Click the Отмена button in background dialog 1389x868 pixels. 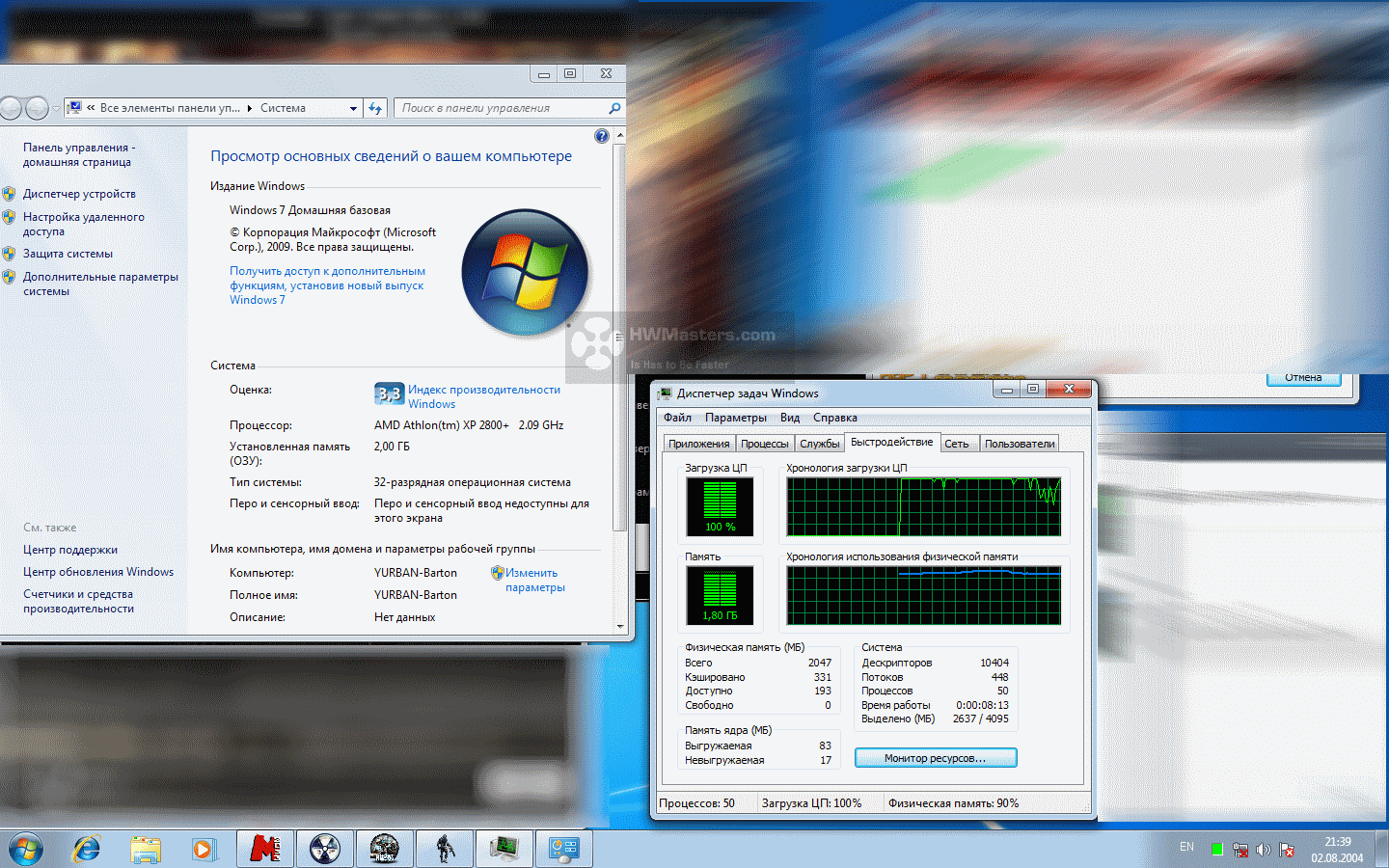[x=1303, y=378]
